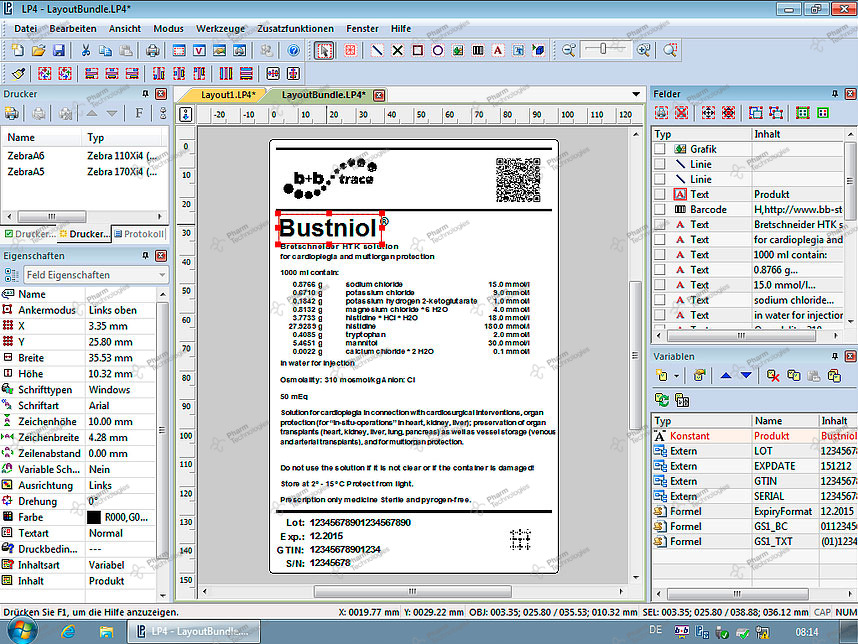Screen dimensions: 858x644
Task: Select the barcode field tool
Action: (x=478, y=50)
